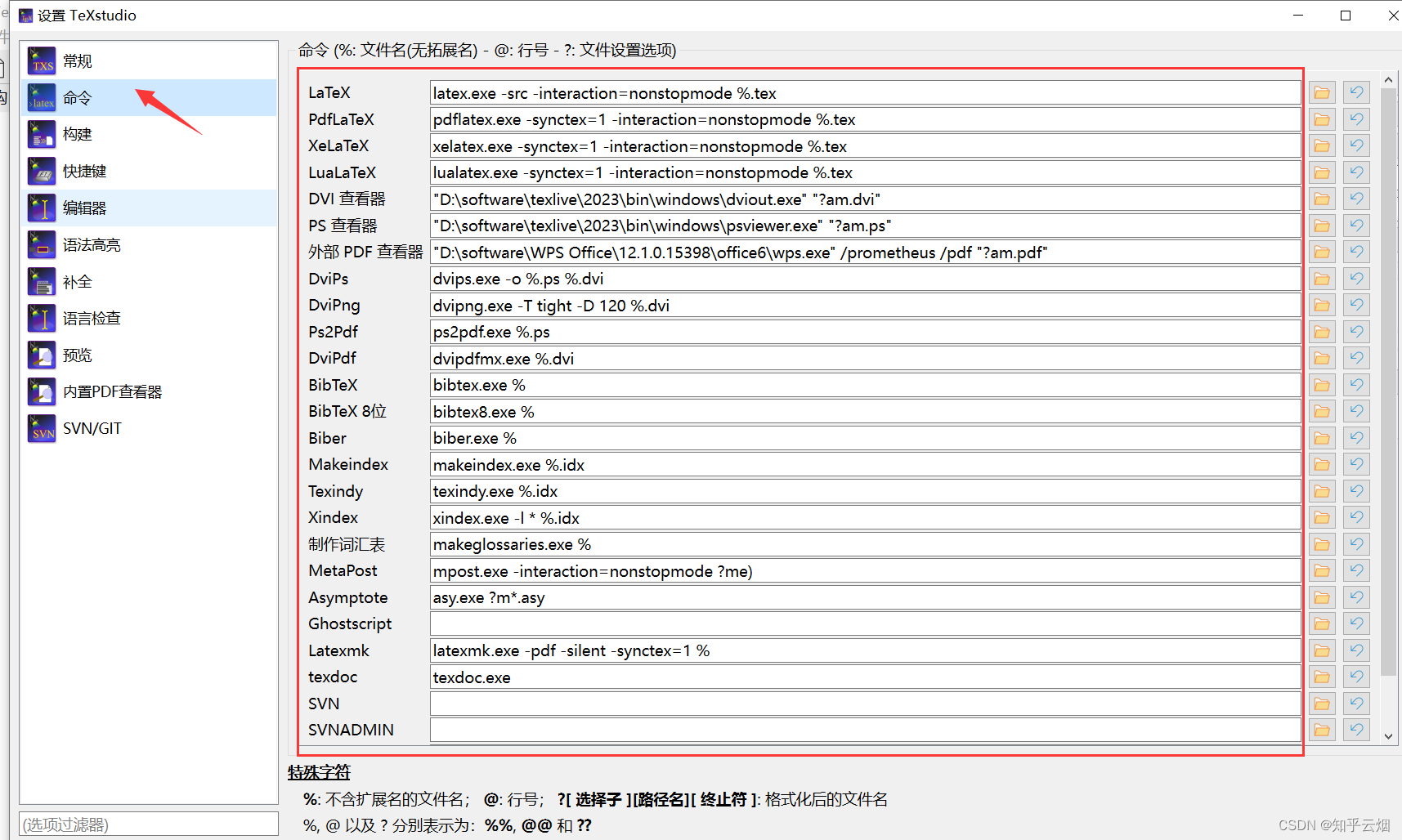Browse folder for LuaLaTeX command
1402x840 pixels.
[1322, 172]
